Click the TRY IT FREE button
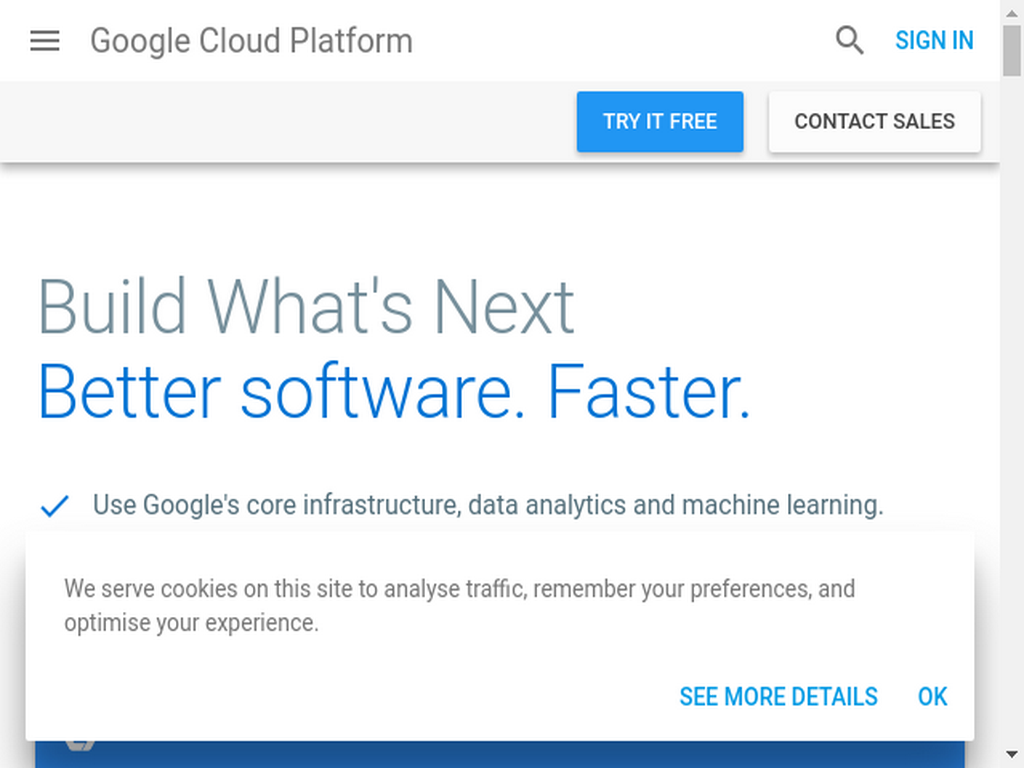The width and height of the screenshot is (1024, 768). (660, 121)
